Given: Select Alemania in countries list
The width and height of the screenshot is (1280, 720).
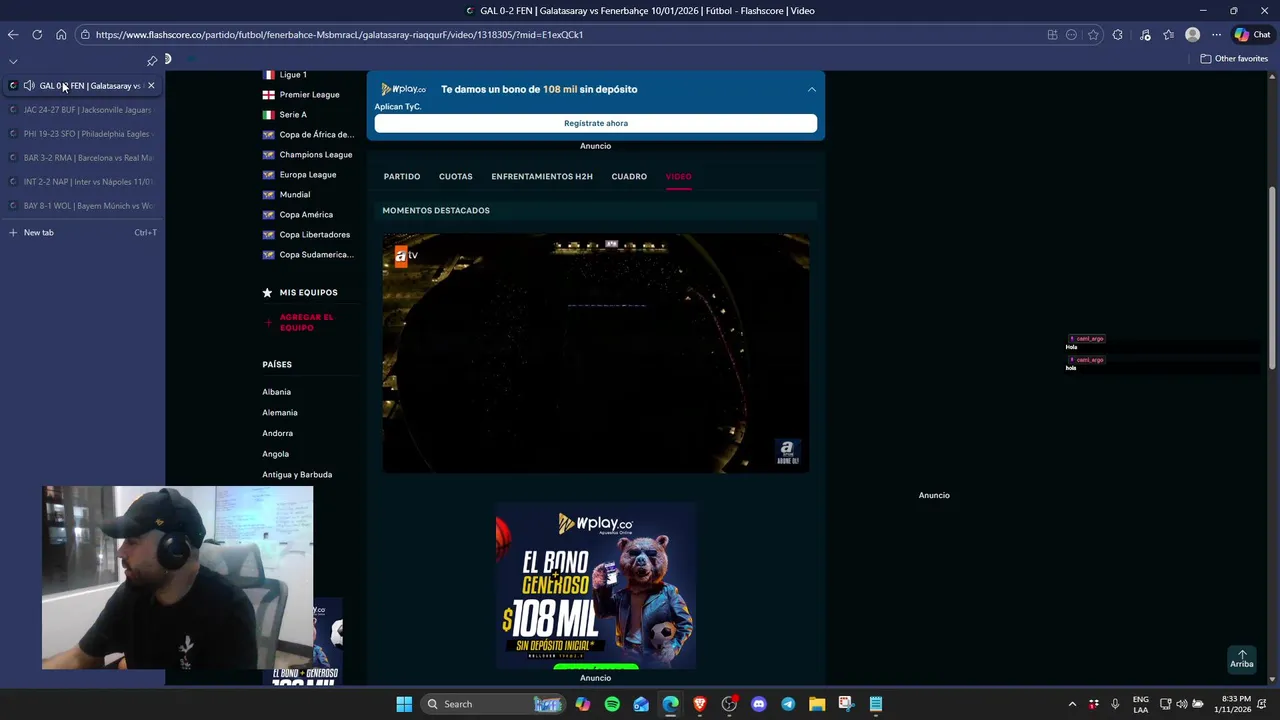Looking at the screenshot, I should pyautogui.click(x=280, y=413).
